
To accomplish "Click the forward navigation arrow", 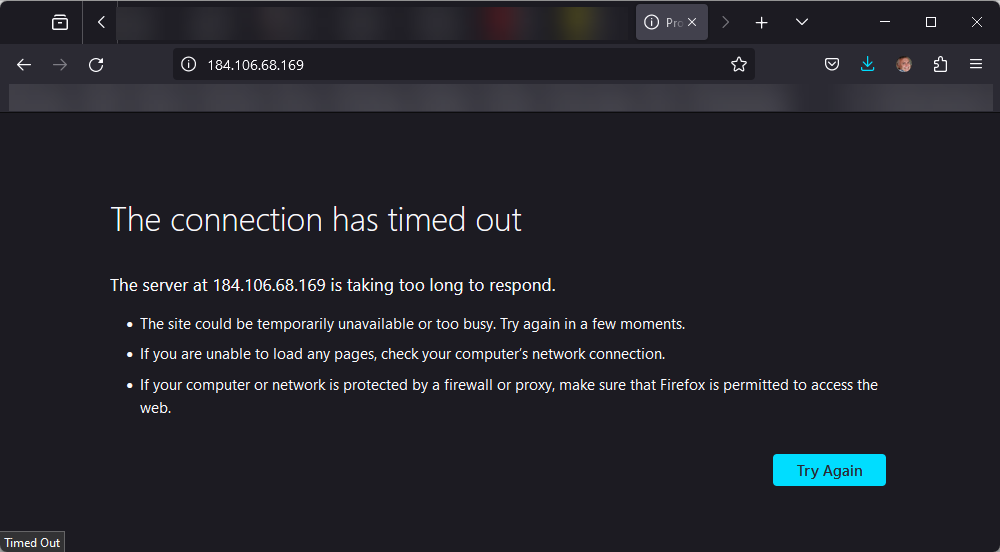I will (x=60, y=65).
